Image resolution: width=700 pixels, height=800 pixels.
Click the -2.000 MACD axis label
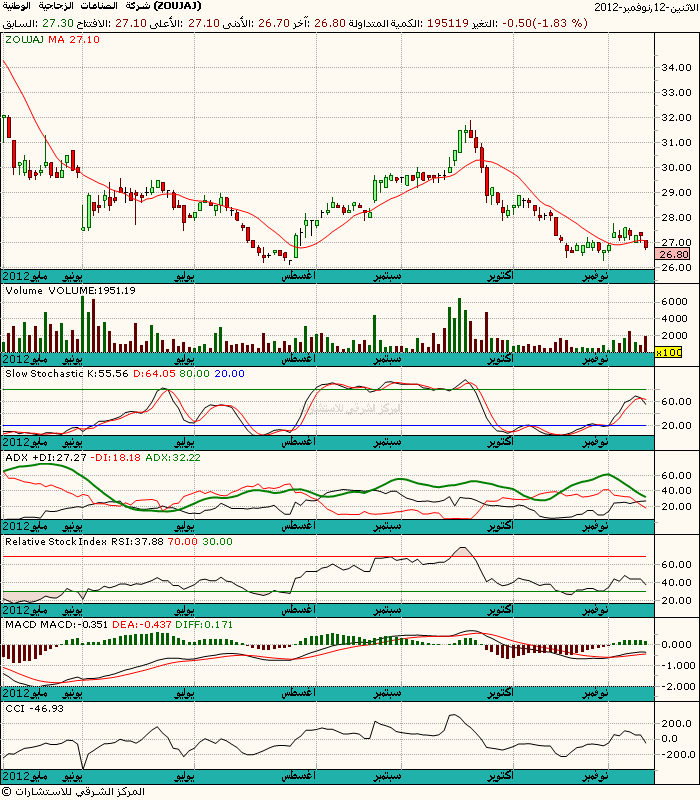coord(676,686)
